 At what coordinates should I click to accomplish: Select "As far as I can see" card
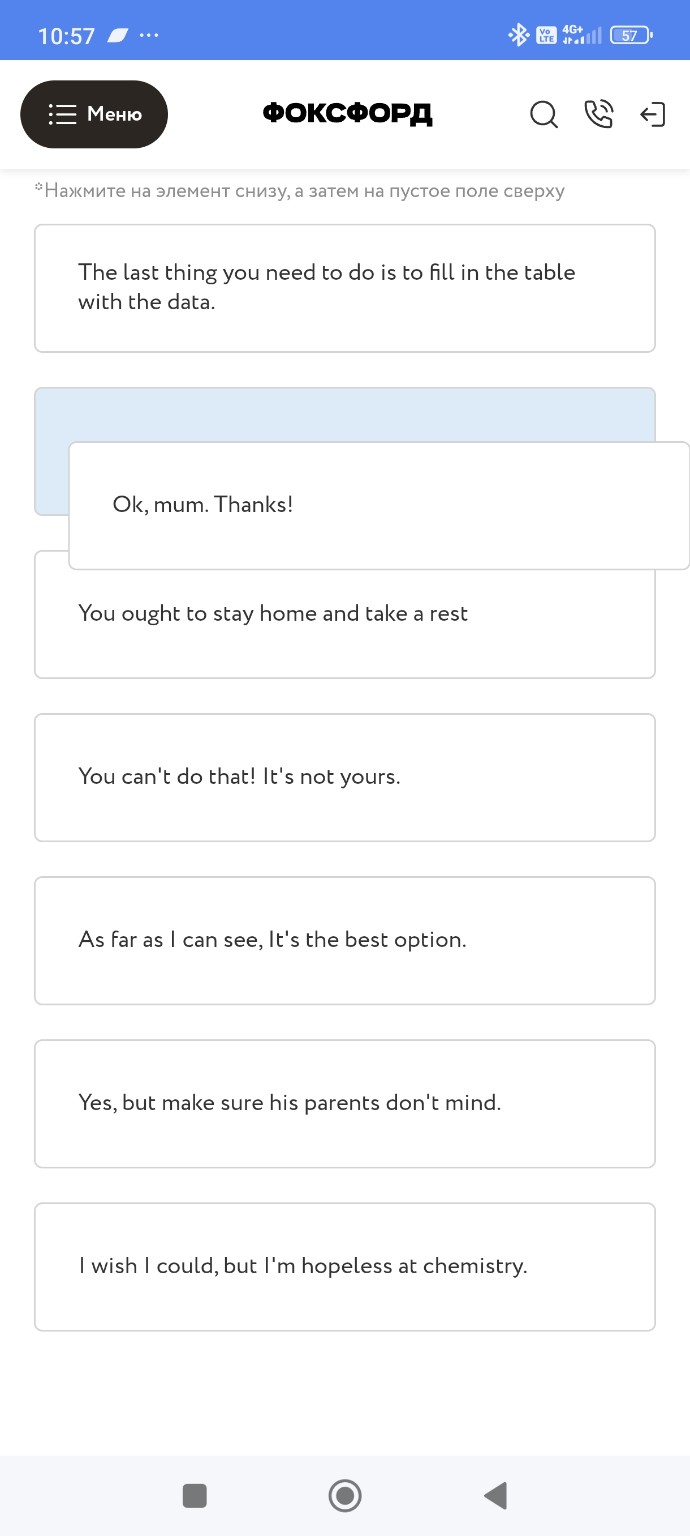(345, 940)
